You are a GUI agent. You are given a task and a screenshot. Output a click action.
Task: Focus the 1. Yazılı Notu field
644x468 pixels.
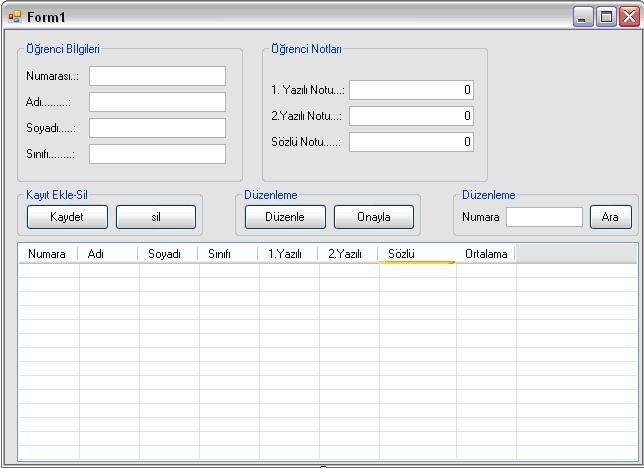click(411, 90)
